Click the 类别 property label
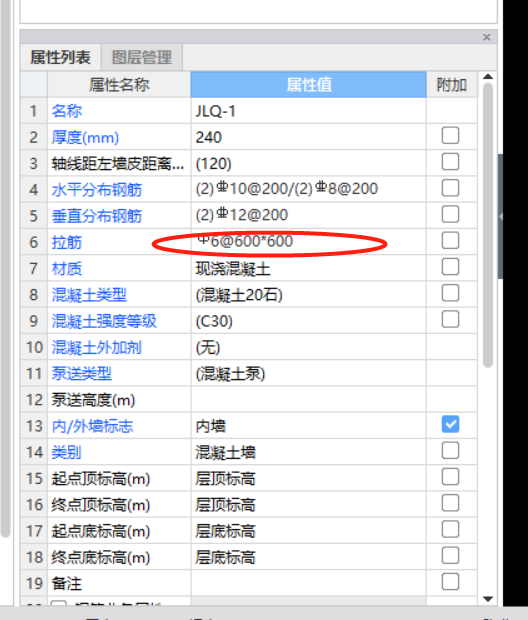 (x=66, y=452)
